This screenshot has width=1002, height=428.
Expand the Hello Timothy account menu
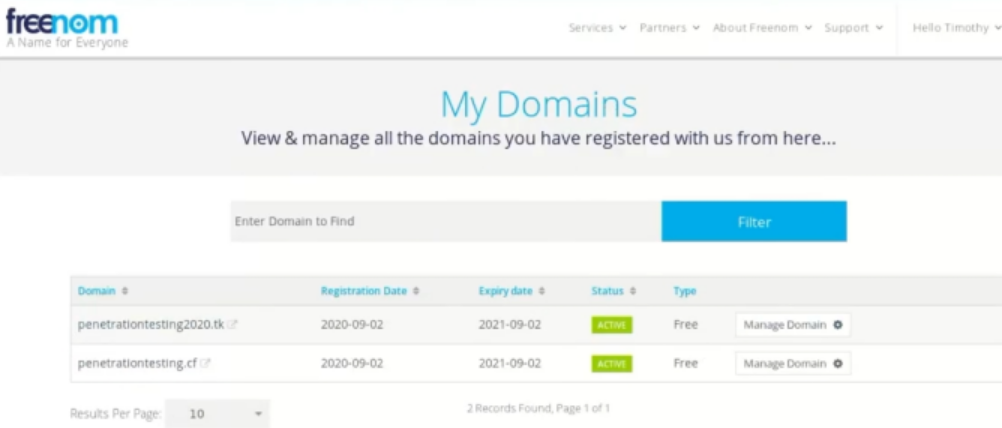[957, 28]
